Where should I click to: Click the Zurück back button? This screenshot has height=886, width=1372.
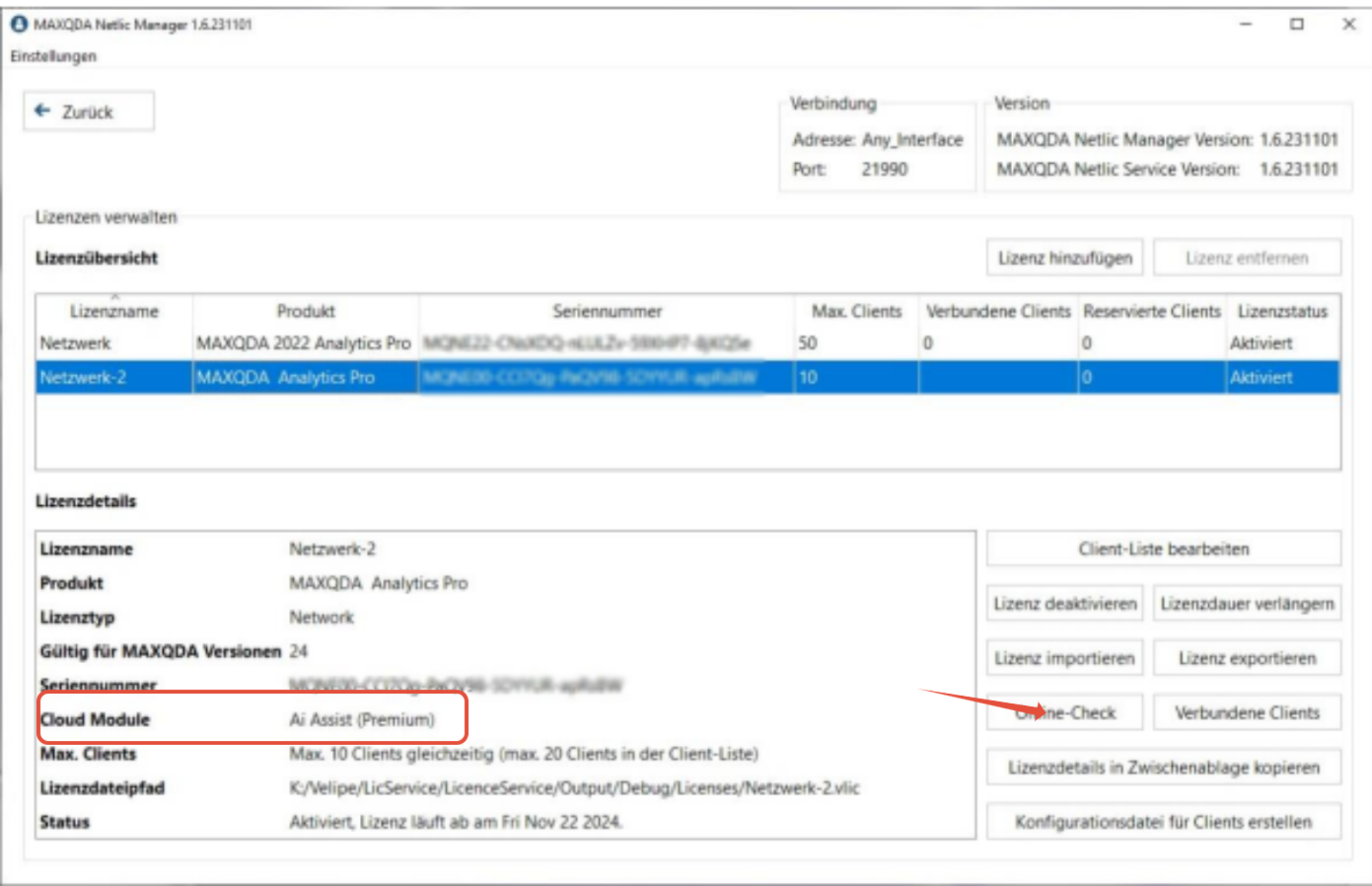tap(89, 111)
